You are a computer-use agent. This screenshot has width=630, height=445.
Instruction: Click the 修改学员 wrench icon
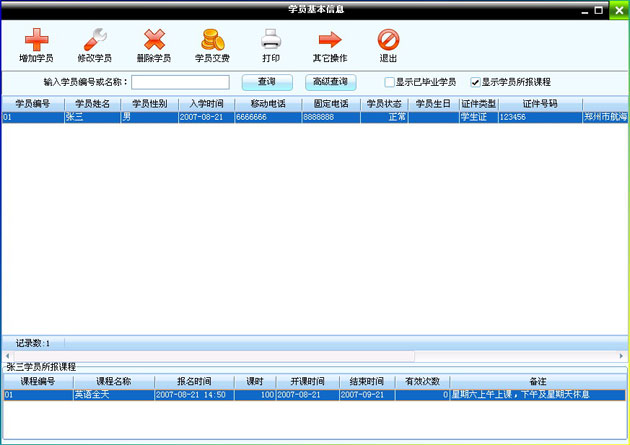(94, 40)
